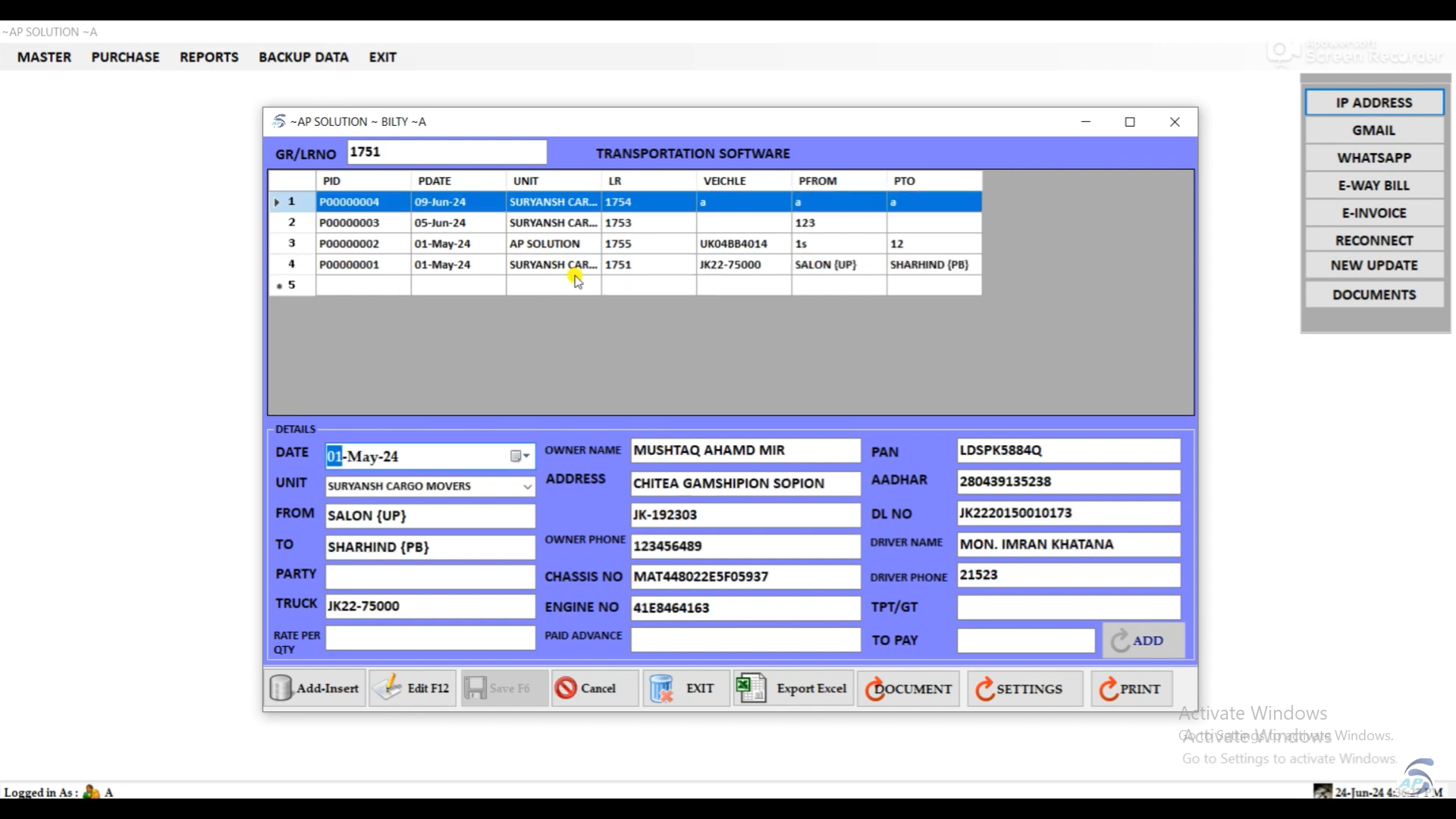Click the AADHAR number field
The height and width of the screenshot is (819, 1456).
pos(1068,482)
